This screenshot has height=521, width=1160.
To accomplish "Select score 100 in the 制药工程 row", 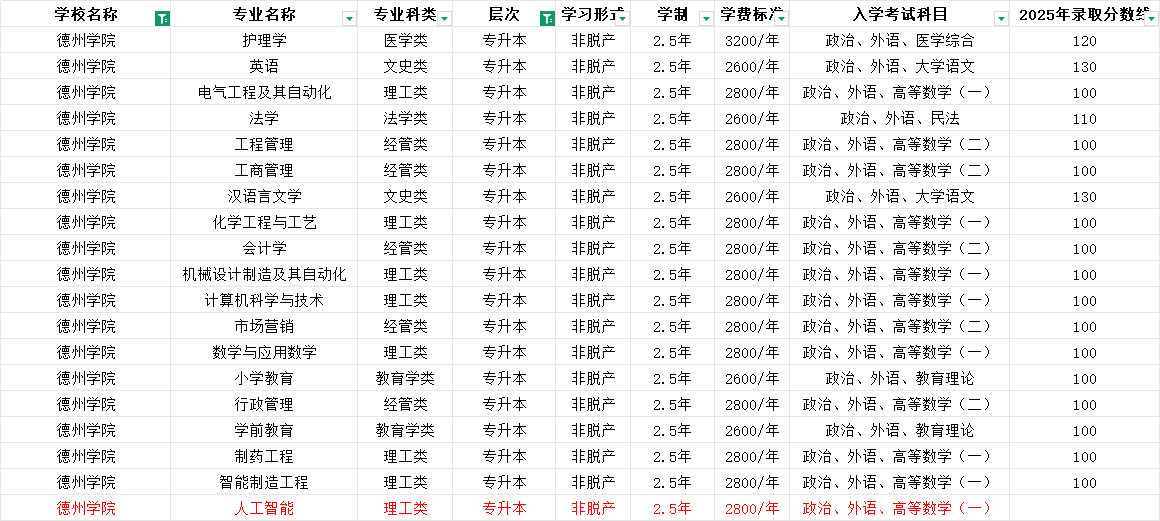I will coord(1085,457).
